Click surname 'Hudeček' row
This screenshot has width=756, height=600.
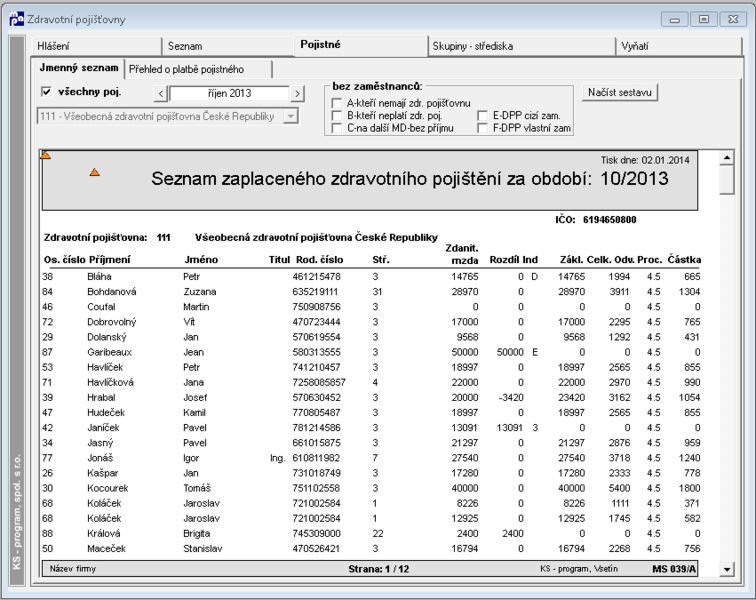coord(106,413)
